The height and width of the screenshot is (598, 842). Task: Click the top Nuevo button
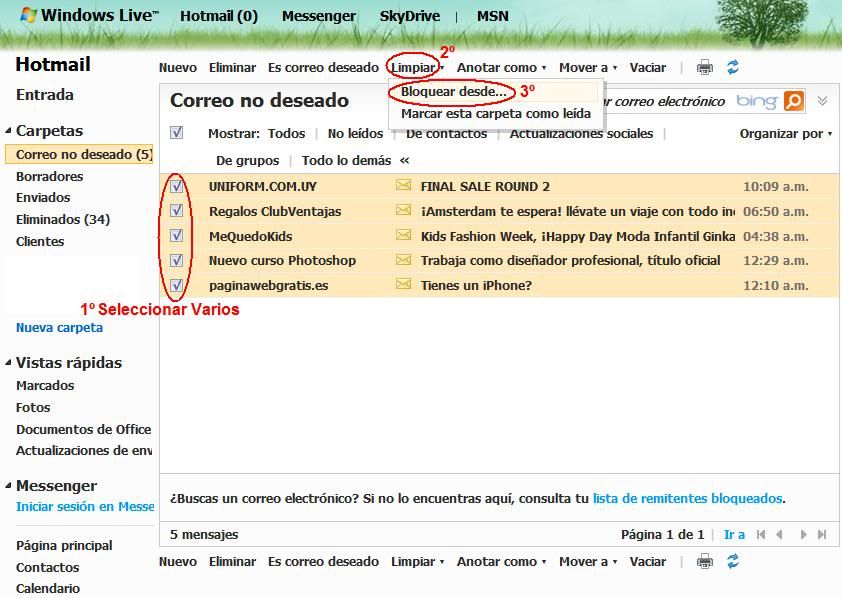pyautogui.click(x=178, y=68)
